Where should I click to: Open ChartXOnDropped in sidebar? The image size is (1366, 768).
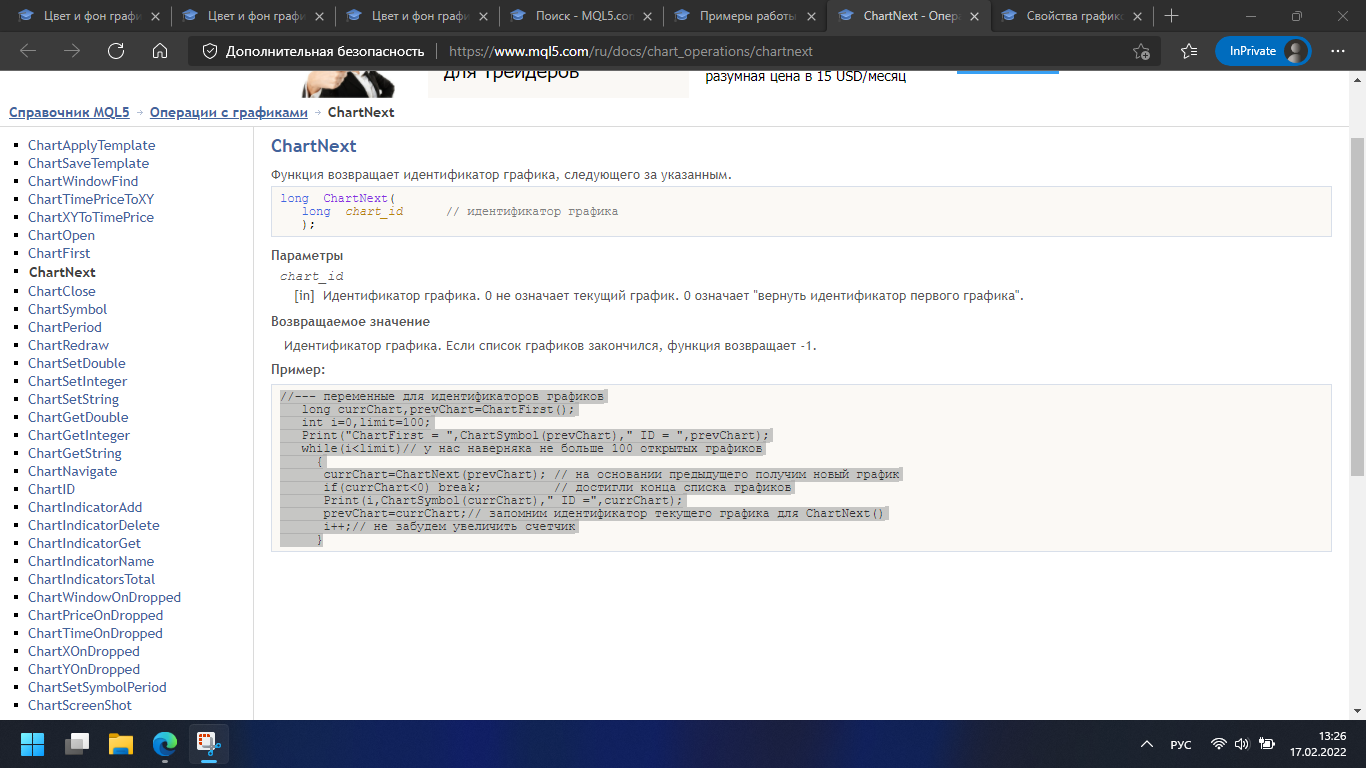click(x=84, y=651)
